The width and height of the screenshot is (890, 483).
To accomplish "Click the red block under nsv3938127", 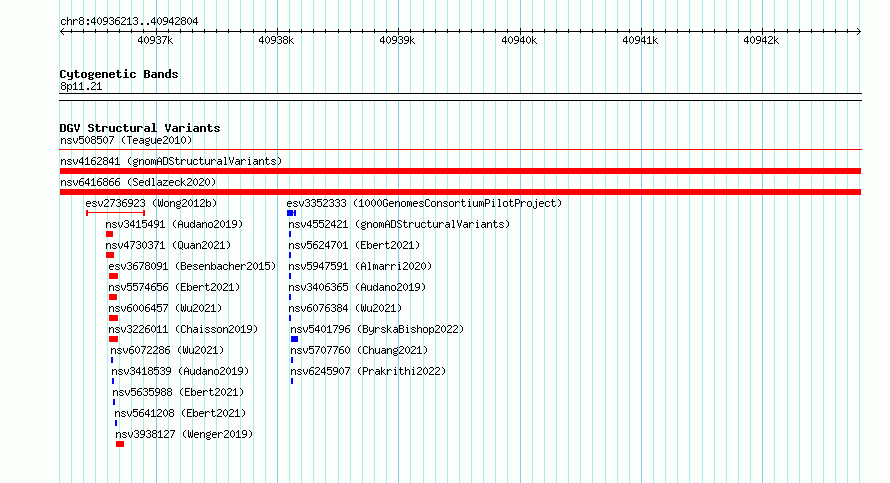I will coord(120,444).
